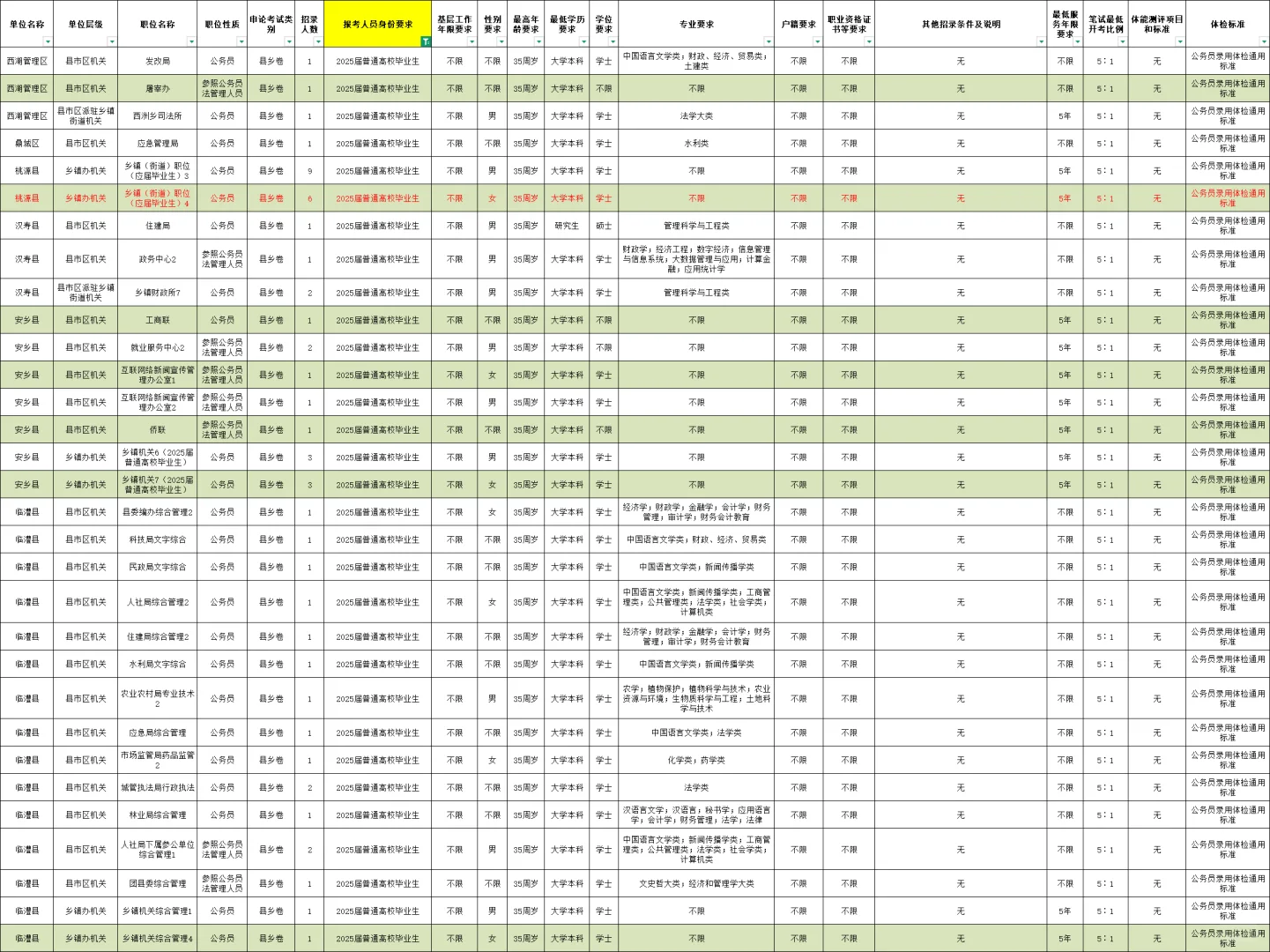Image resolution: width=1270 pixels, height=952 pixels.
Task: Open the 学位要求 filter dropdown
Action: 613,41
